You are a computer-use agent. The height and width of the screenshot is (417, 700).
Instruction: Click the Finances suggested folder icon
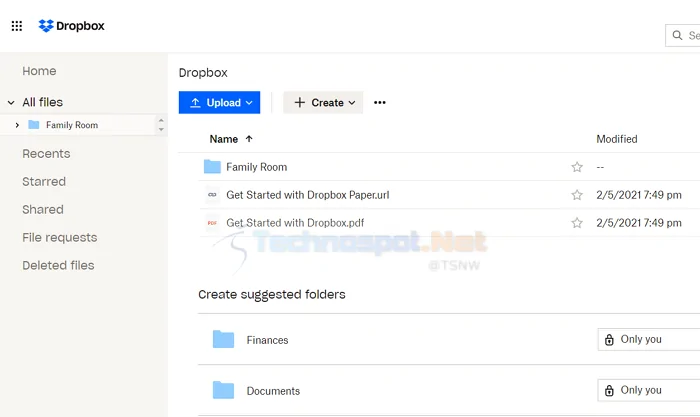pos(223,339)
